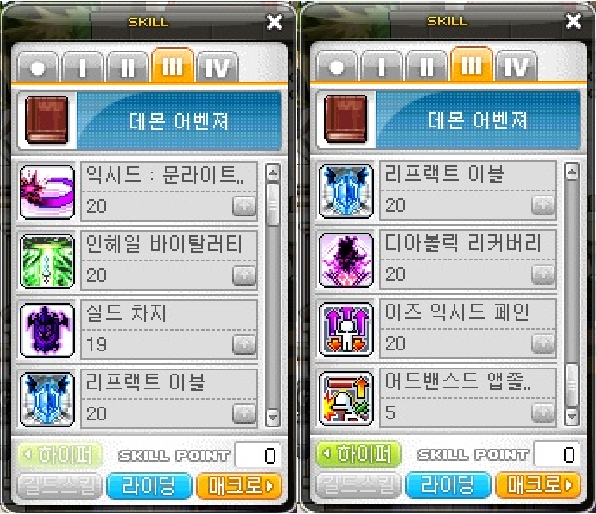The image size is (596, 514).
Task: Select beginner dot tab in left window
Action: tap(38, 67)
